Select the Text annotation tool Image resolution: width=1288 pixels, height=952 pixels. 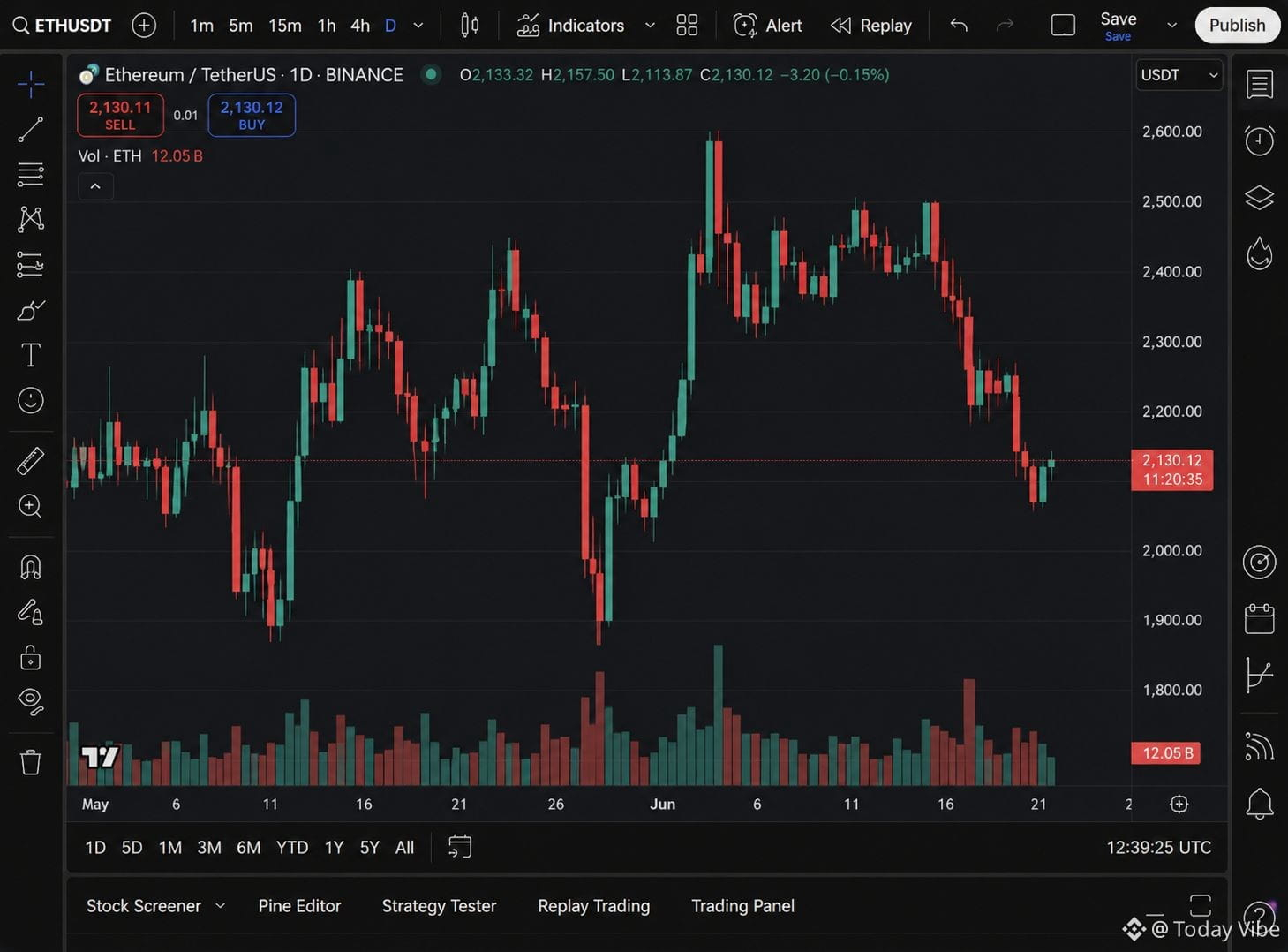(x=31, y=355)
